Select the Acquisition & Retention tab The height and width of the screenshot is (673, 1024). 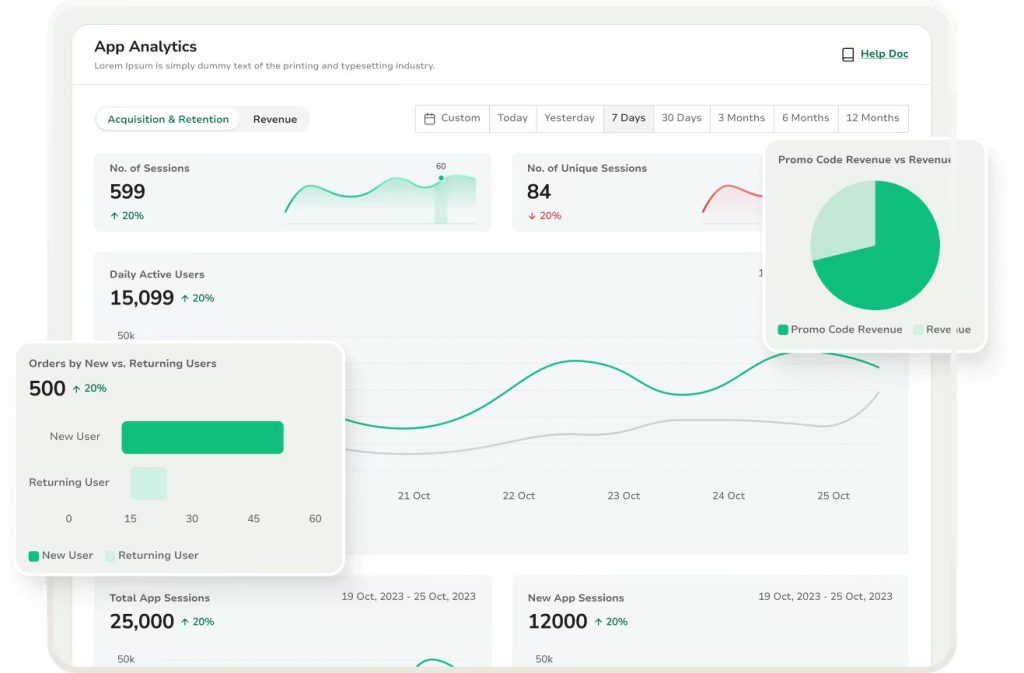click(168, 119)
